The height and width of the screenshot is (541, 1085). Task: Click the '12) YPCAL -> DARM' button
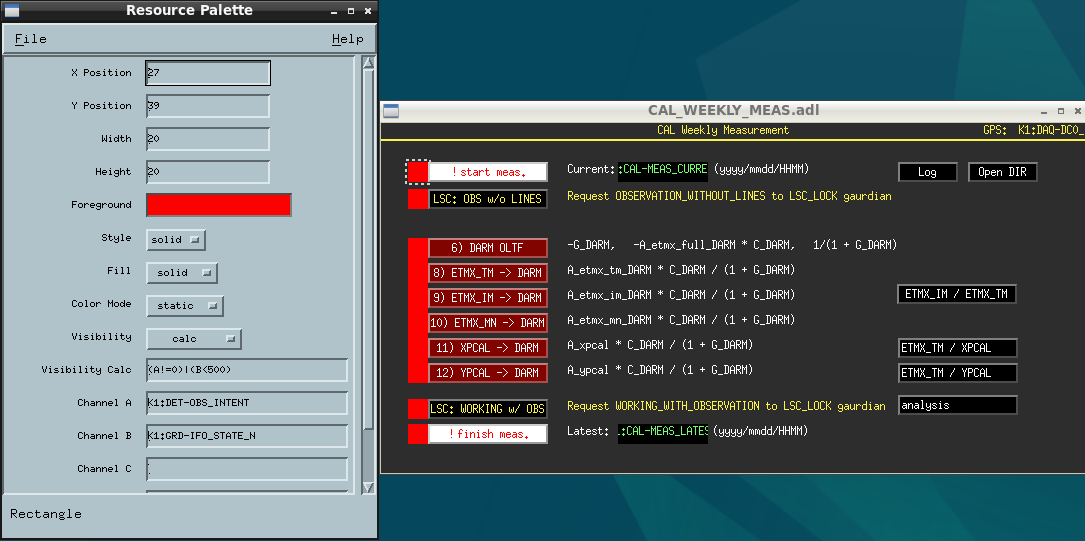488,372
